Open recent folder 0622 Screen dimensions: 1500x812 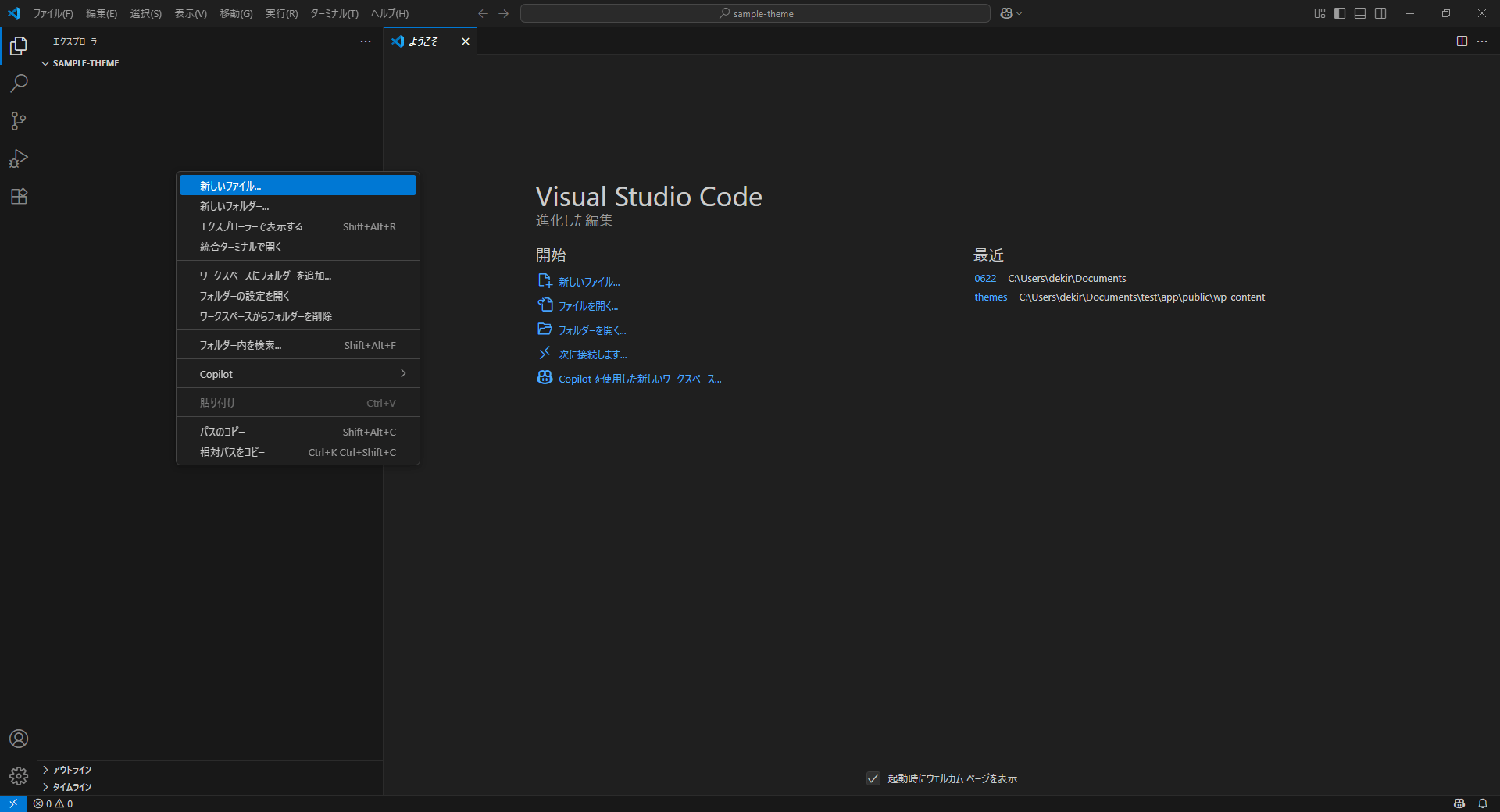click(985, 279)
